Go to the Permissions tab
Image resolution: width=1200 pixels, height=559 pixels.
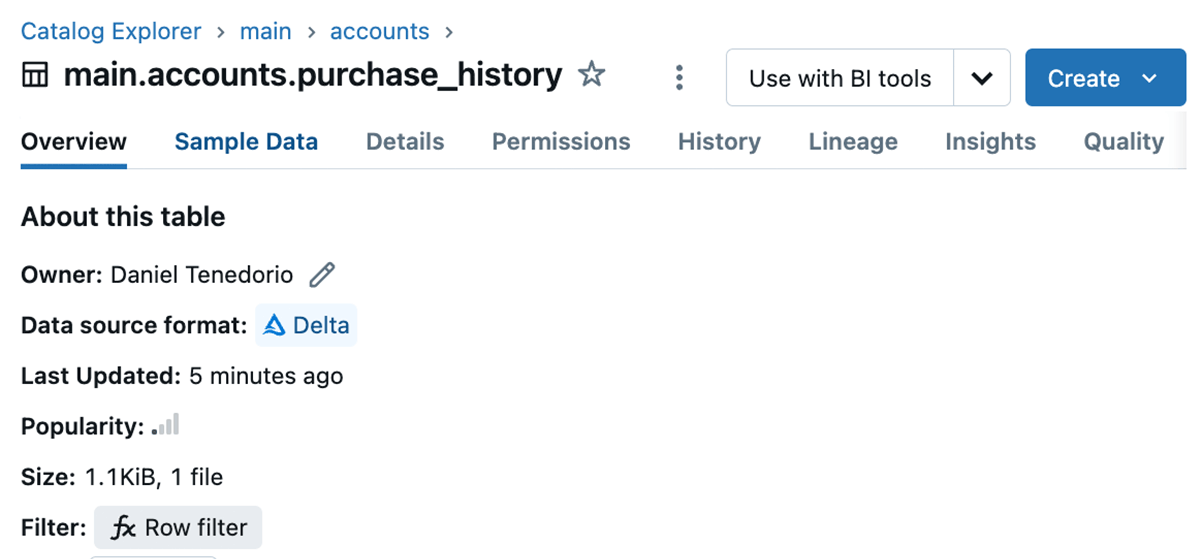(x=561, y=142)
